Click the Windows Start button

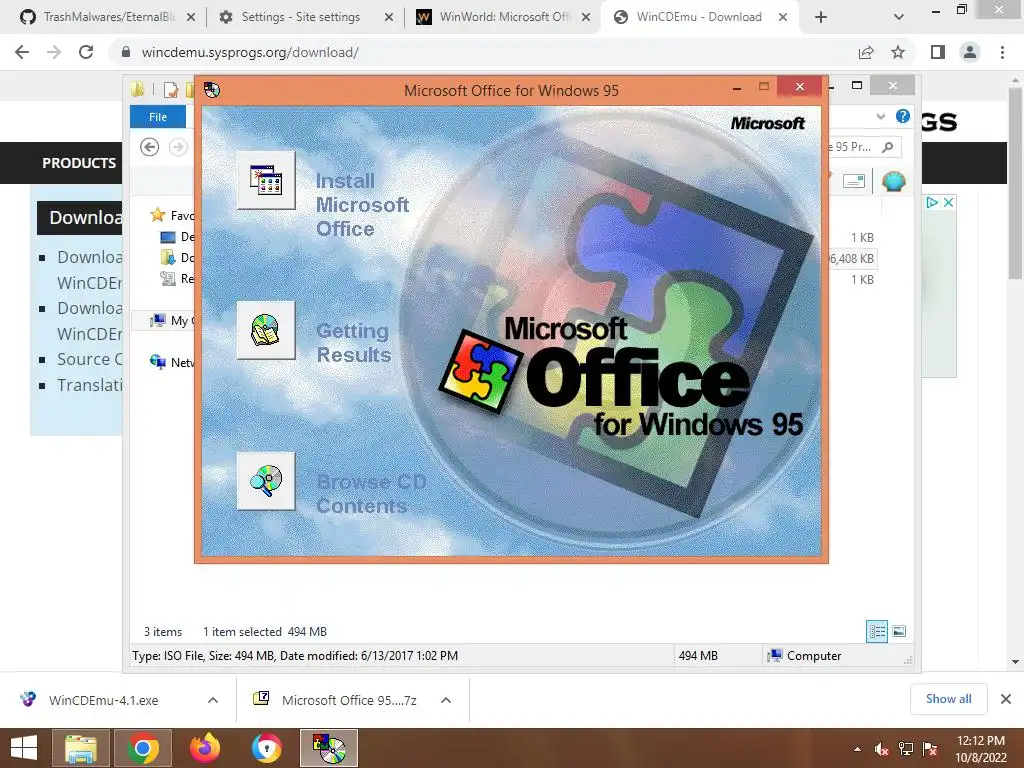pos(24,748)
